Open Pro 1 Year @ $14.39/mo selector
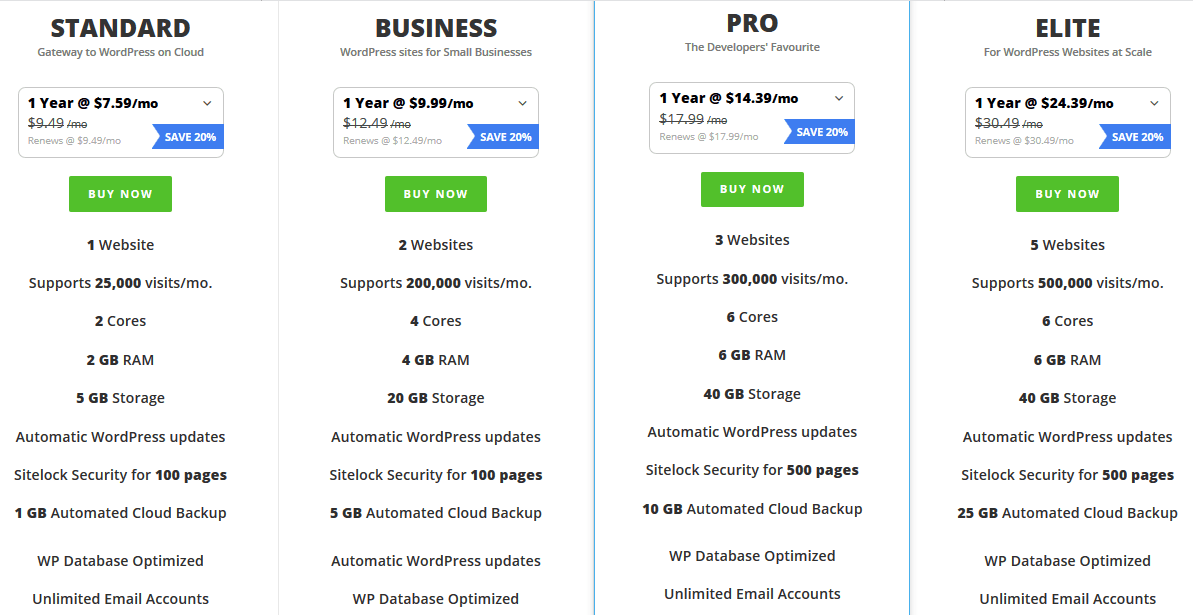This screenshot has height=615, width=1193. (x=752, y=118)
